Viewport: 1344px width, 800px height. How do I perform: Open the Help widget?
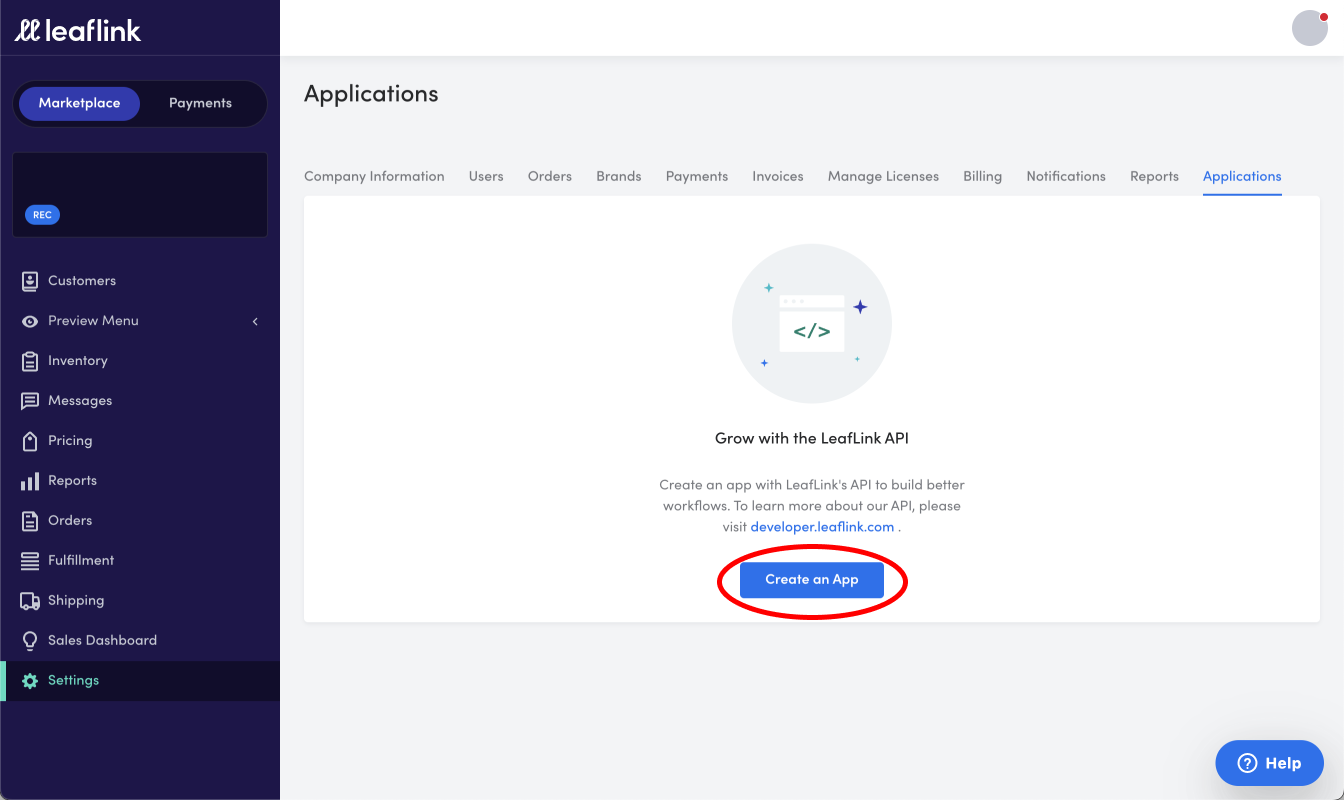coord(1269,763)
